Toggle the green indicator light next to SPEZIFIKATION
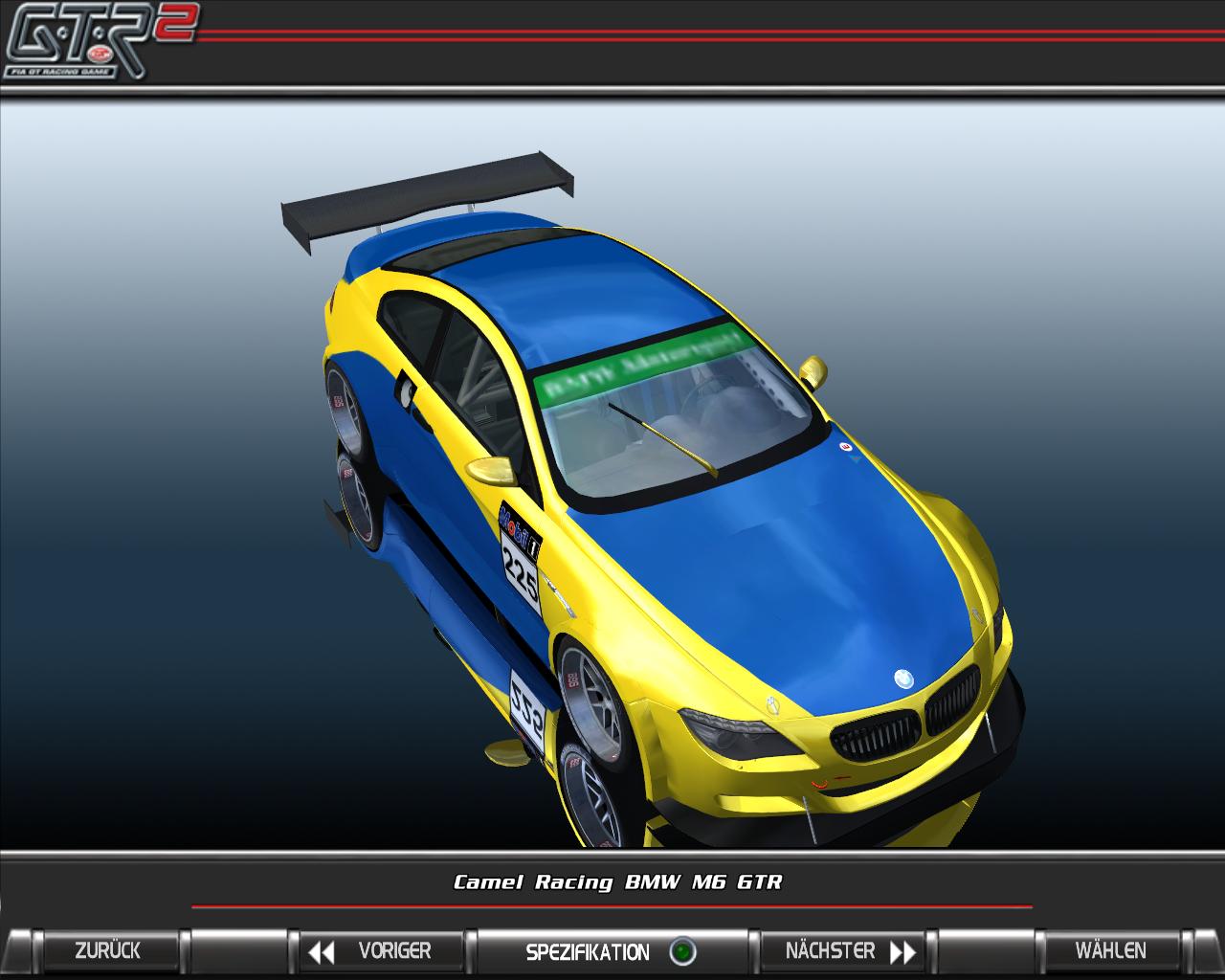Viewport: 1225px width, 980px height. click(x=681, y=952)
